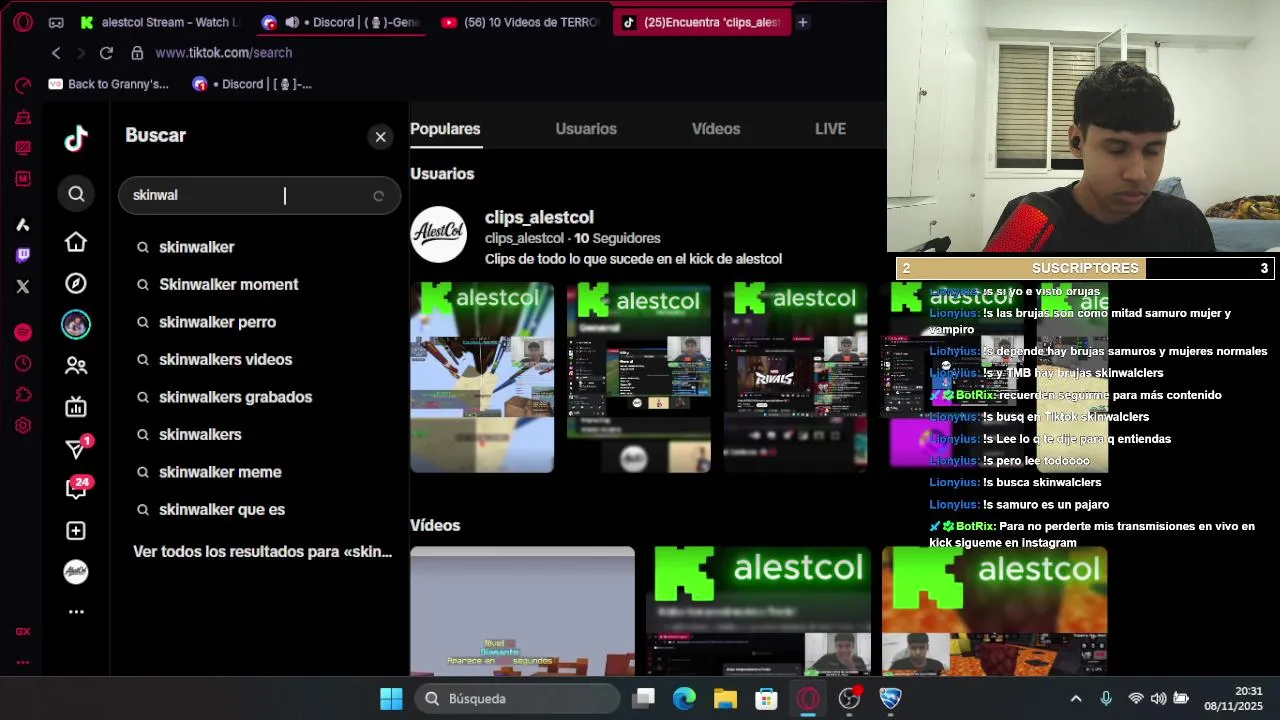1280x720 pixels.
Task: Select suggestion 'skinwalker meme'
Action: 220,472
